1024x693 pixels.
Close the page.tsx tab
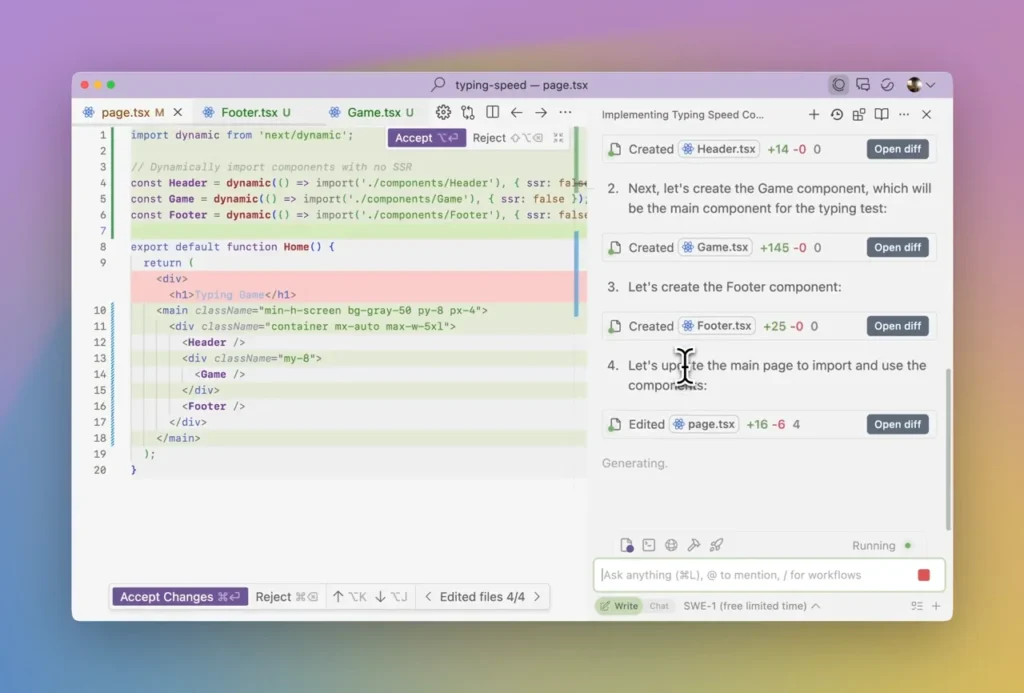[x=178, y=112]
